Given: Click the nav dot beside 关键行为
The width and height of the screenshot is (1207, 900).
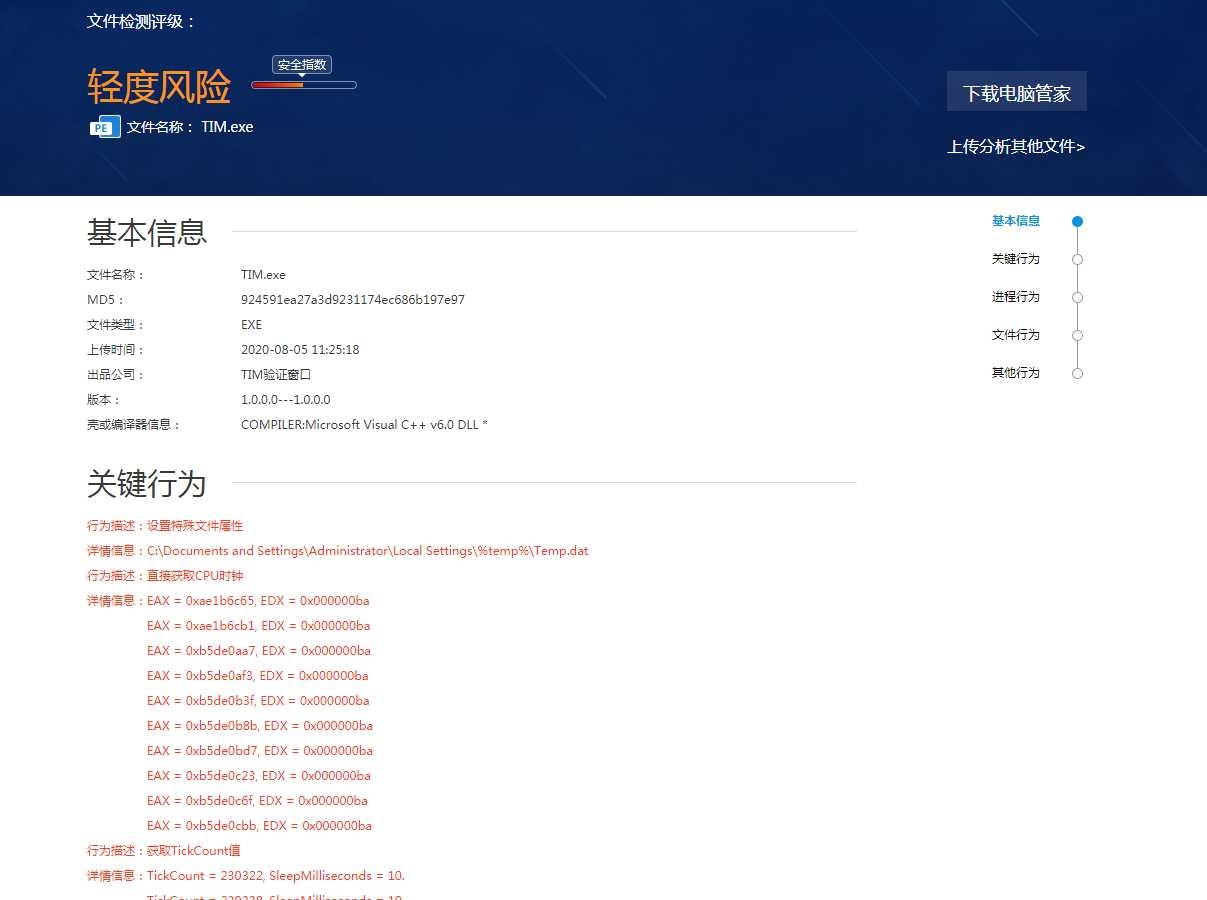Looking at the screenshot, I should [1077, 260].
